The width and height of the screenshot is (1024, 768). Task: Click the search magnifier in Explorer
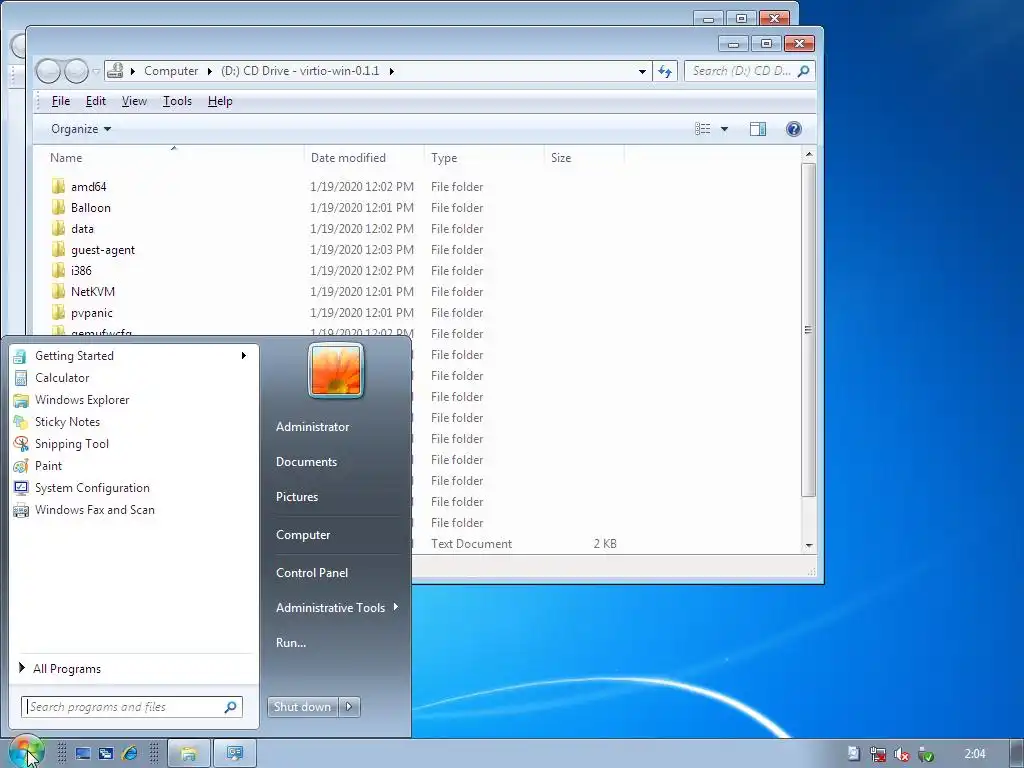click(803, 71)
